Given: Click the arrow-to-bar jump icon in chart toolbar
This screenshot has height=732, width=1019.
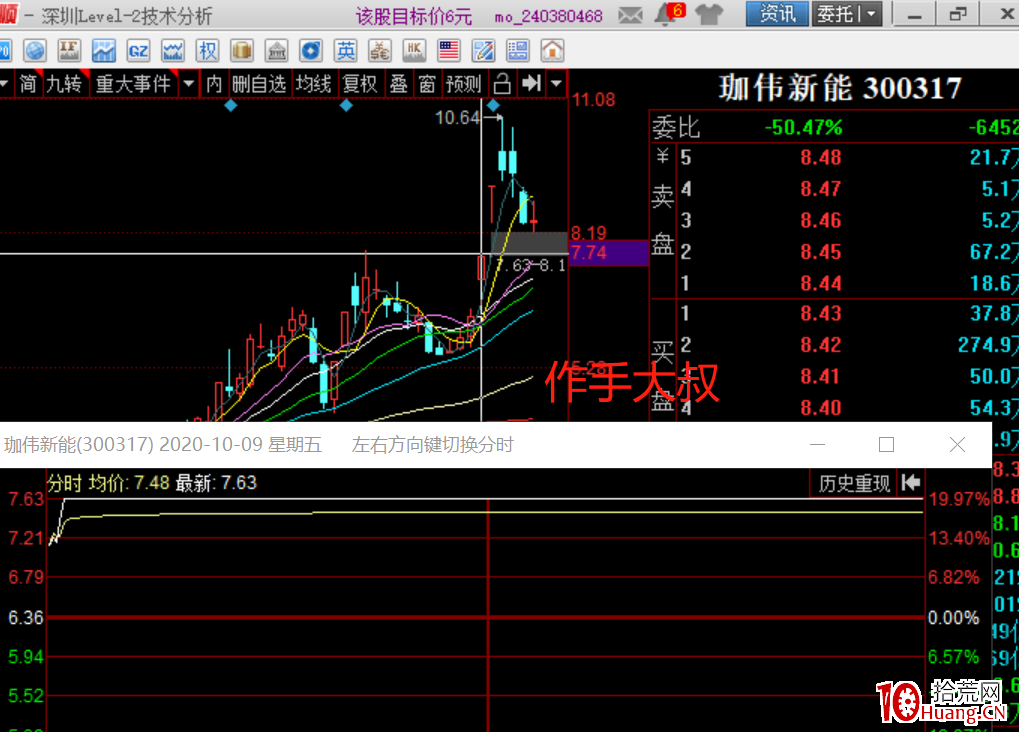Looking at the screenshot, I should pyautogui.click(x=532, y=83).
